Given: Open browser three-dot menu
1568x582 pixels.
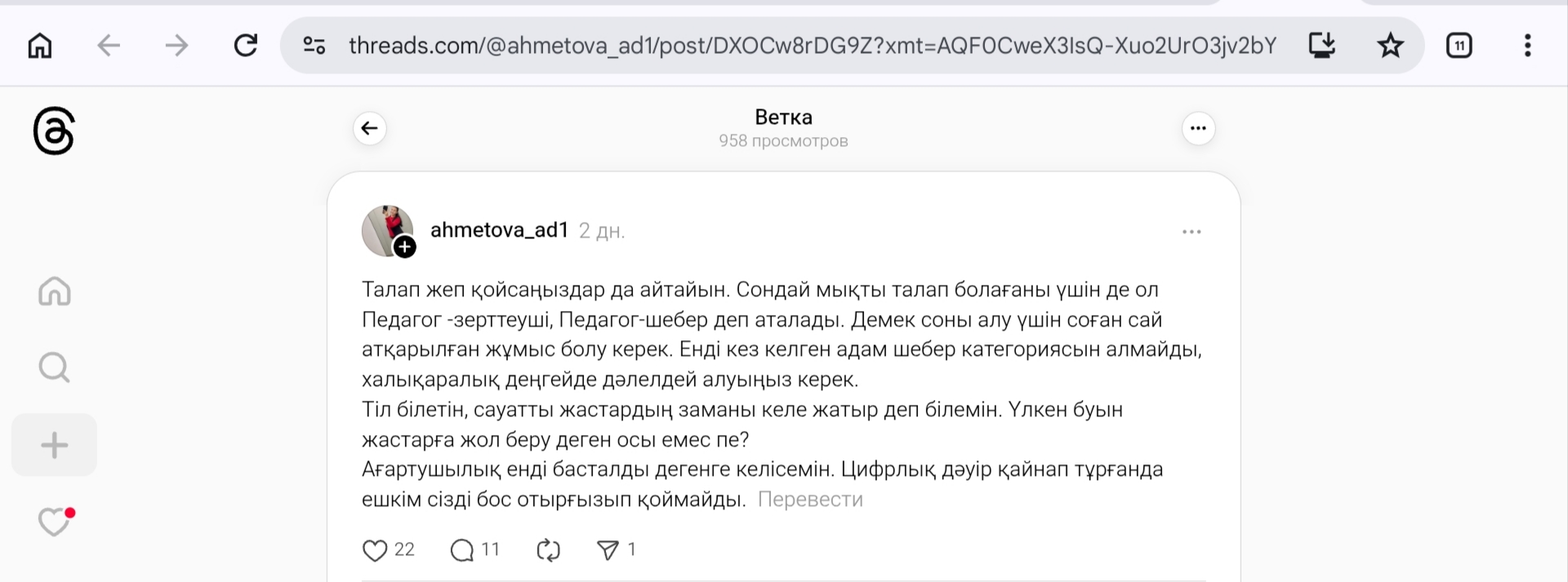Looking at the screenshot, I should [x=1527, y=45].
